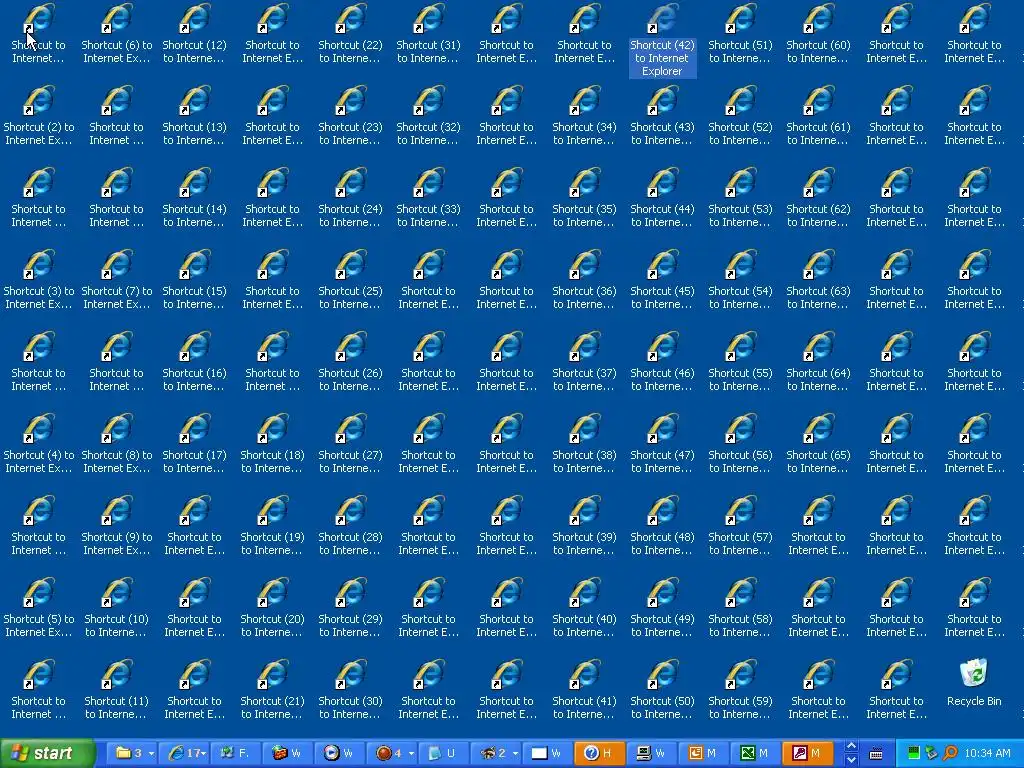Select the Shortcut (7) to Internet Explorer icon

point(117,280)
